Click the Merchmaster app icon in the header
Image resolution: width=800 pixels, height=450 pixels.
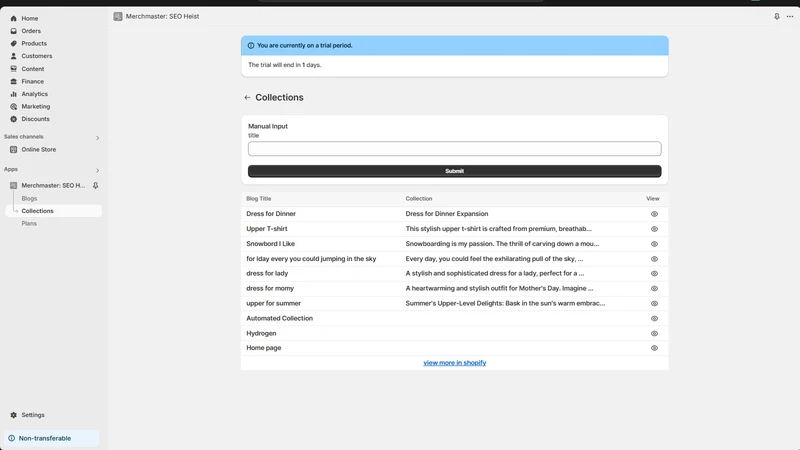118,16
